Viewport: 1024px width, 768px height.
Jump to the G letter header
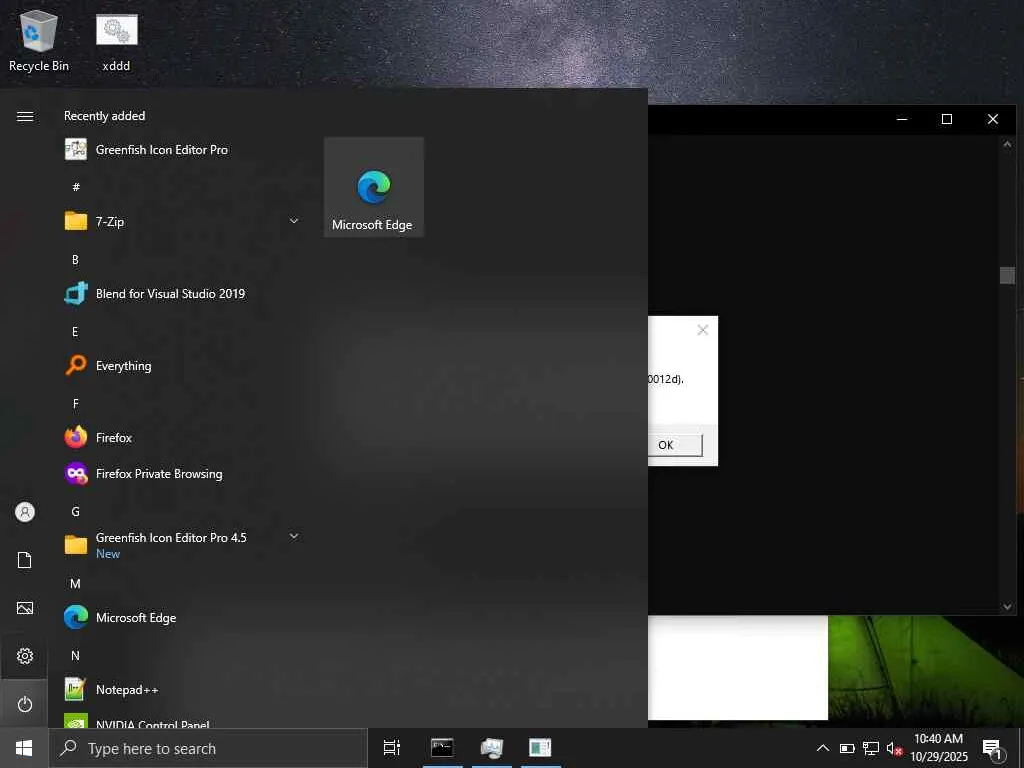pyautogui.click(x=75, y=511)
